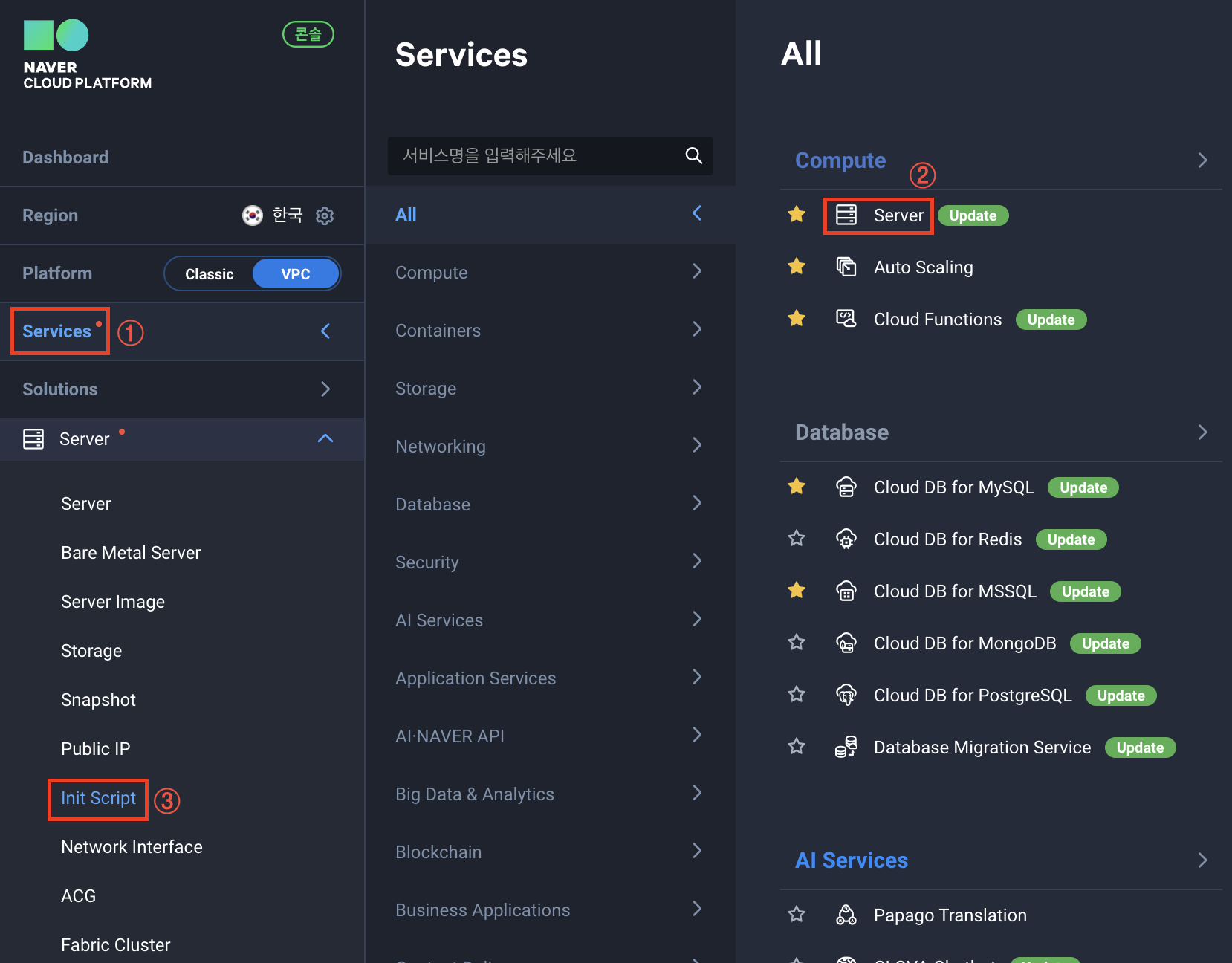Open Bare Metal Server page
Image resolution: width=1232 pixels, height=963 pixels.
(131, 553)
